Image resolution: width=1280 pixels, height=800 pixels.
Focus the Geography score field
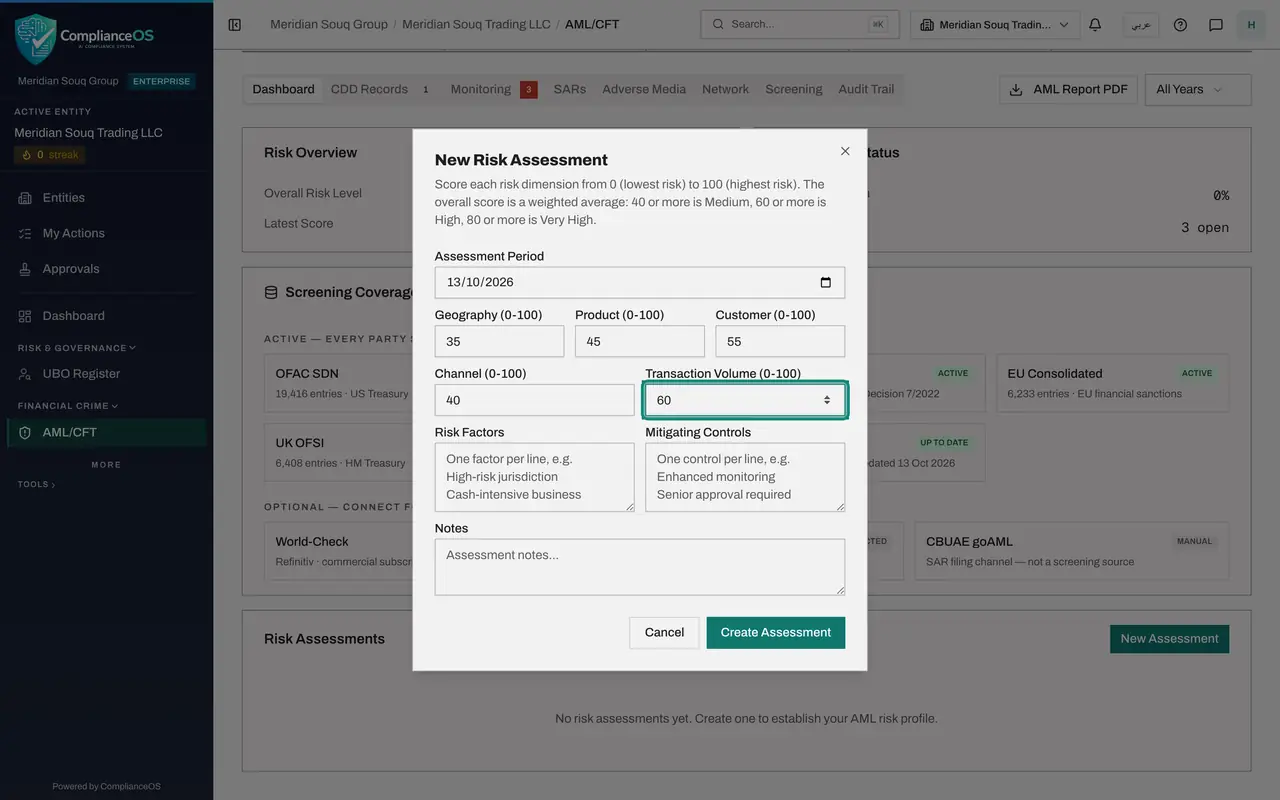[499, 341]
